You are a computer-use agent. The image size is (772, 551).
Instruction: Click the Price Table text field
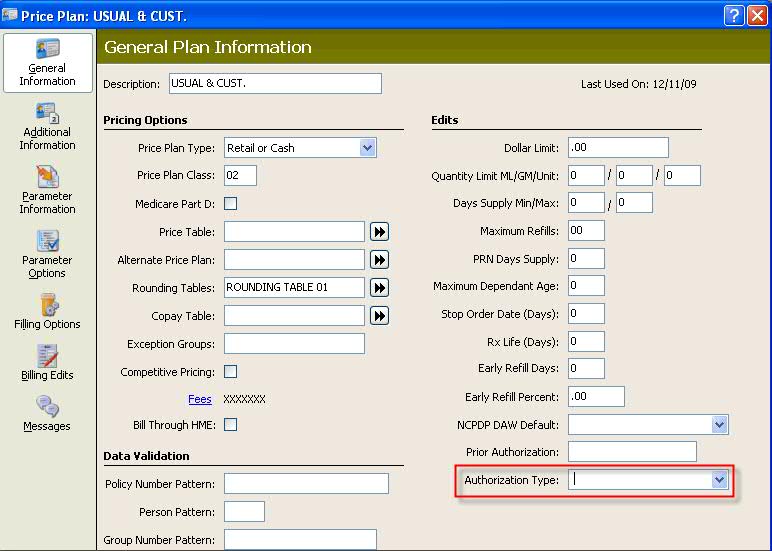pos(294,231)
